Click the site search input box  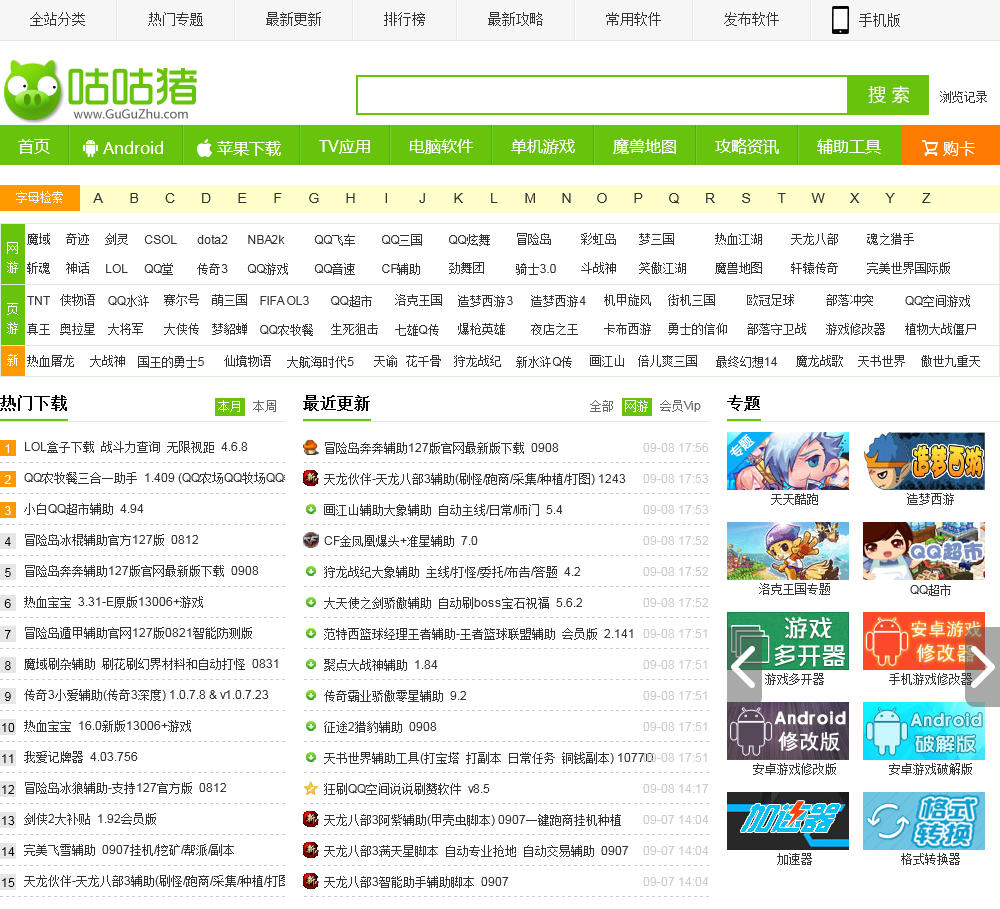tap(601, 95)
